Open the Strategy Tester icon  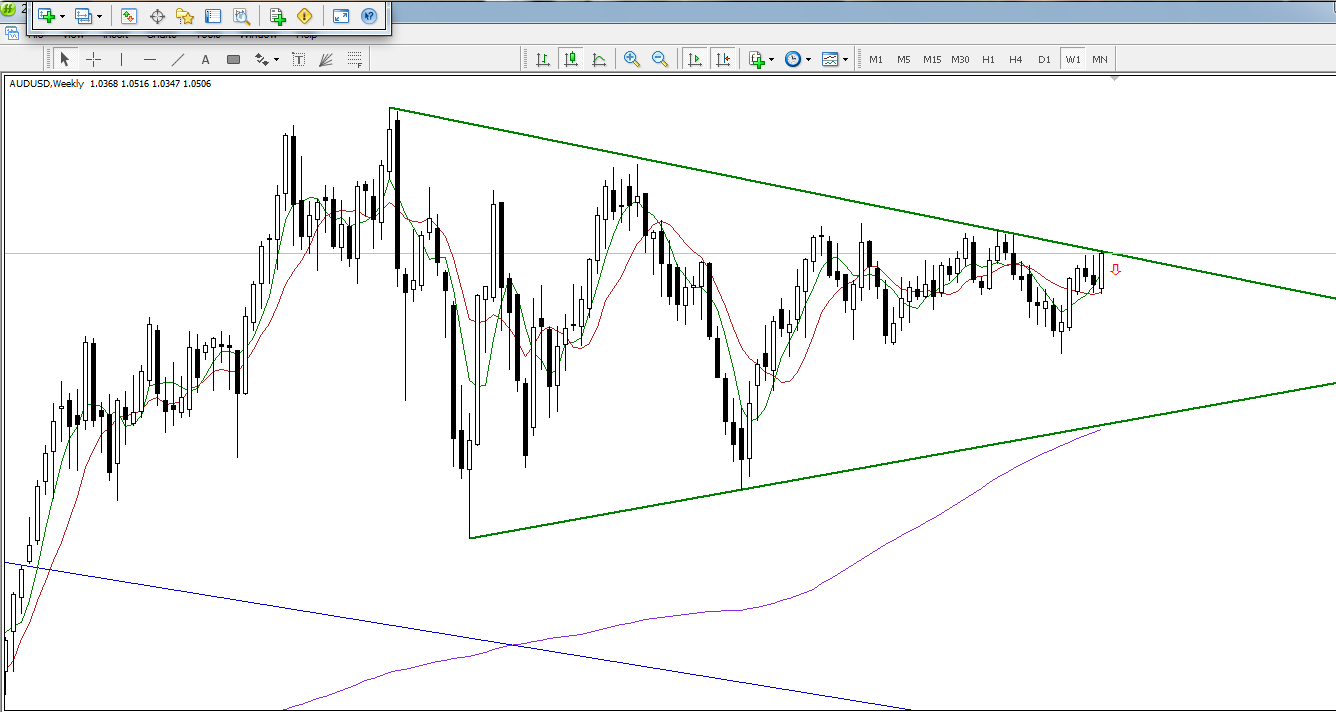[x=241, y=16]
